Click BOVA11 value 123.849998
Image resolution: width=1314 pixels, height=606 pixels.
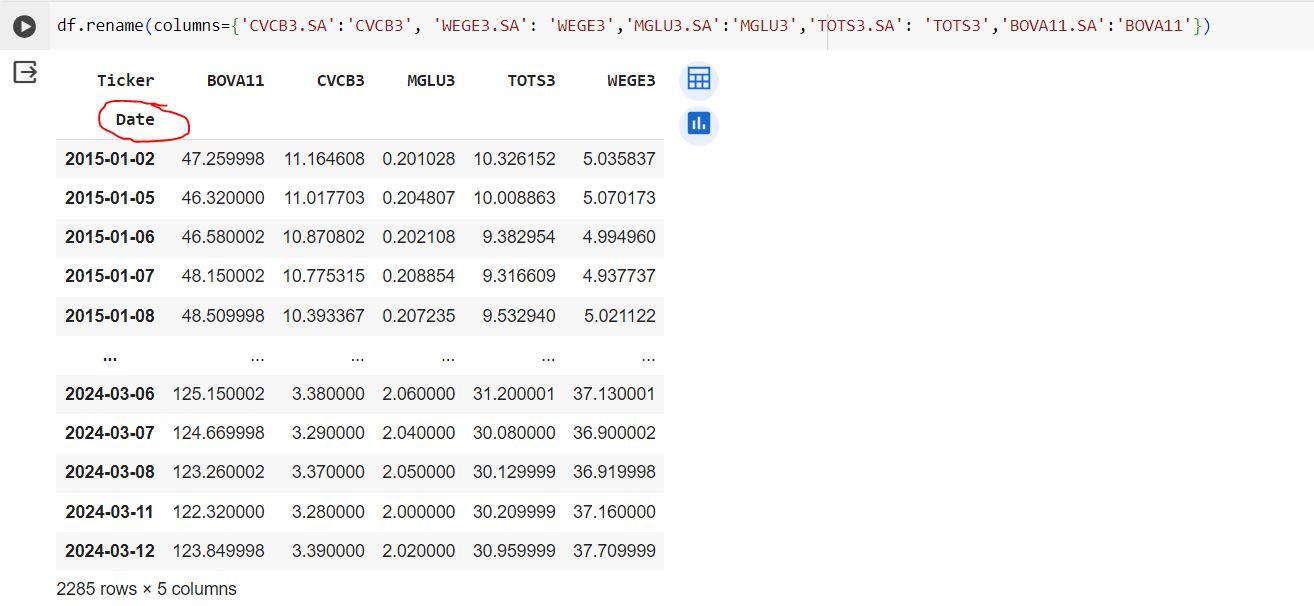pos(219,551)
